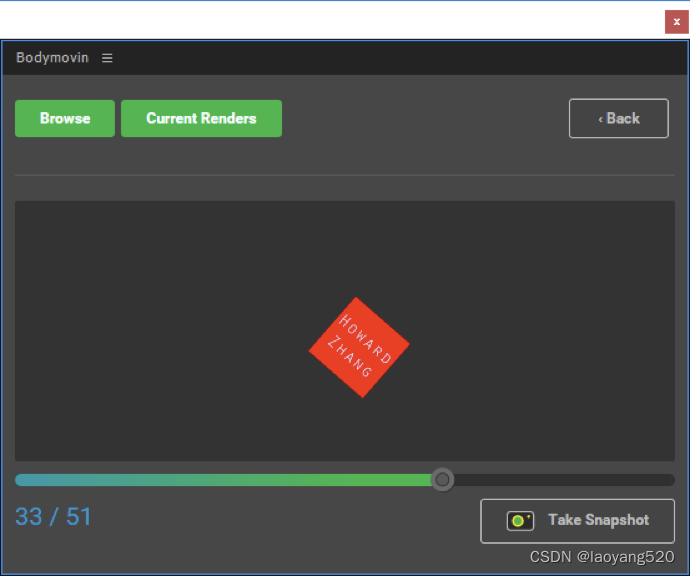This screenshot has width=690, height=576.
Task: Click the red Howard Zhang animation preview
Action: [x=359, y=348]
